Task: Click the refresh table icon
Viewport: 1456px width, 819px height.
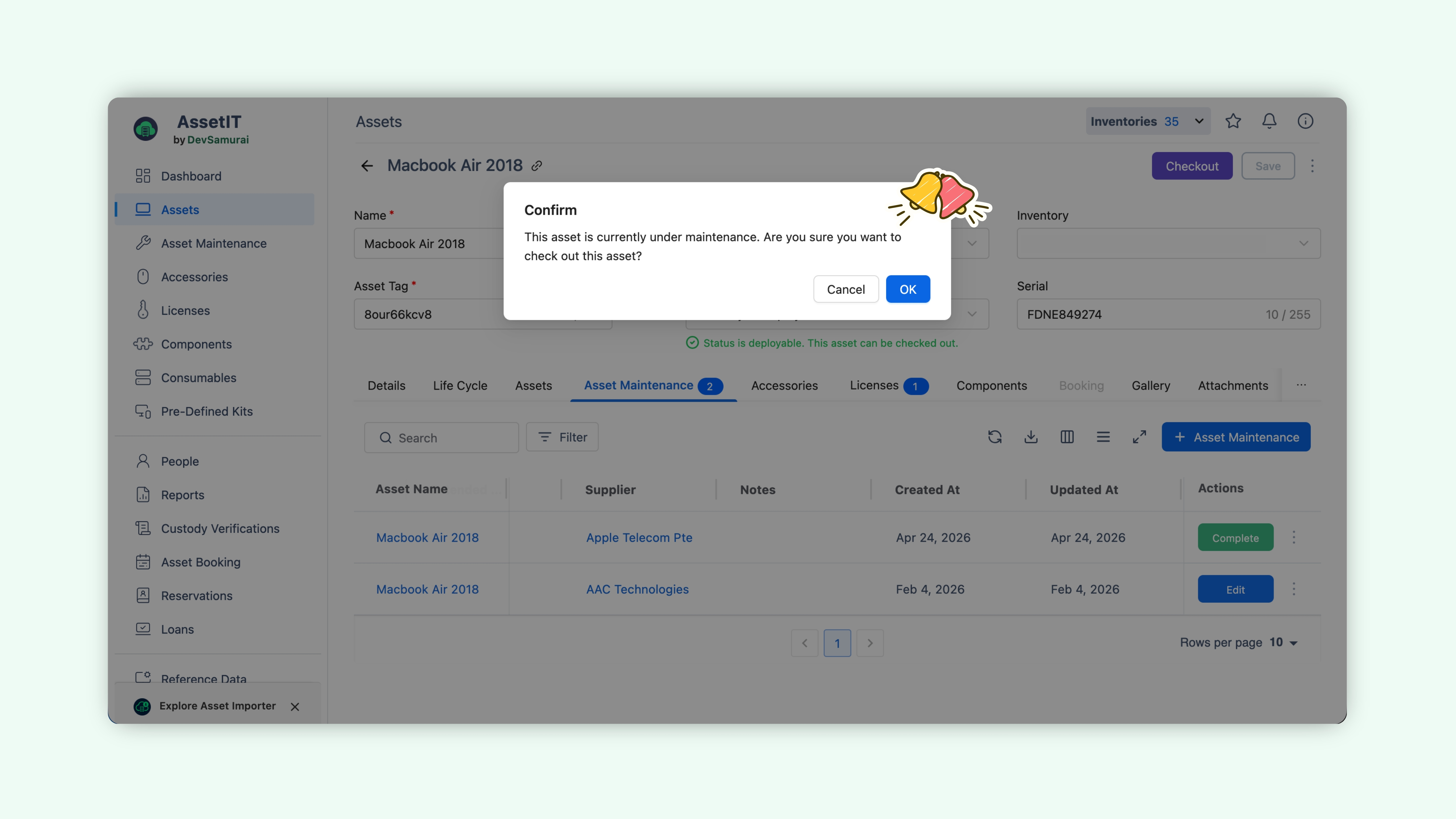Action: click(x=995, y=437)
